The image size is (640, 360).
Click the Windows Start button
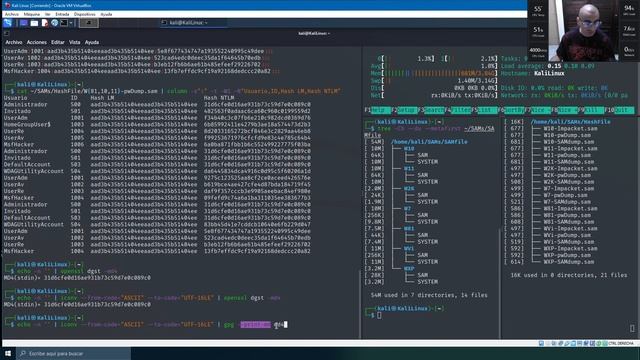coord(8,353)
